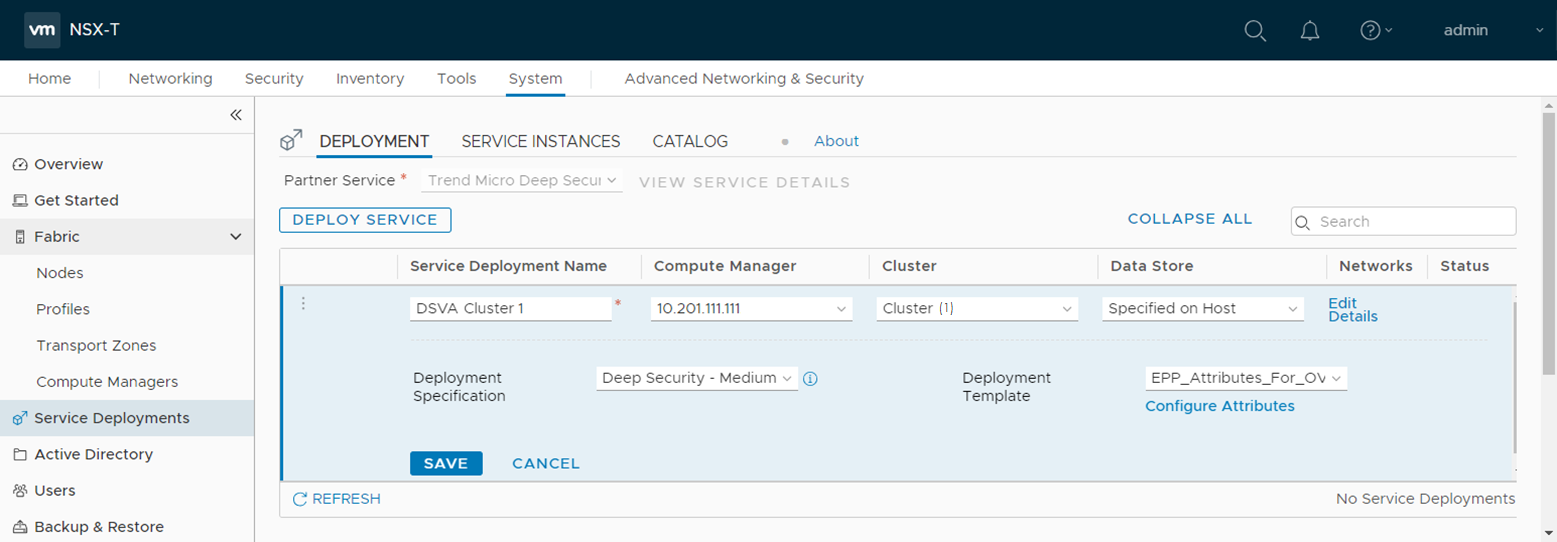The height and width of the screenshot is (542, 1557).
Task: Open the Deployment Template dropdown
Action: [1246, 378]
